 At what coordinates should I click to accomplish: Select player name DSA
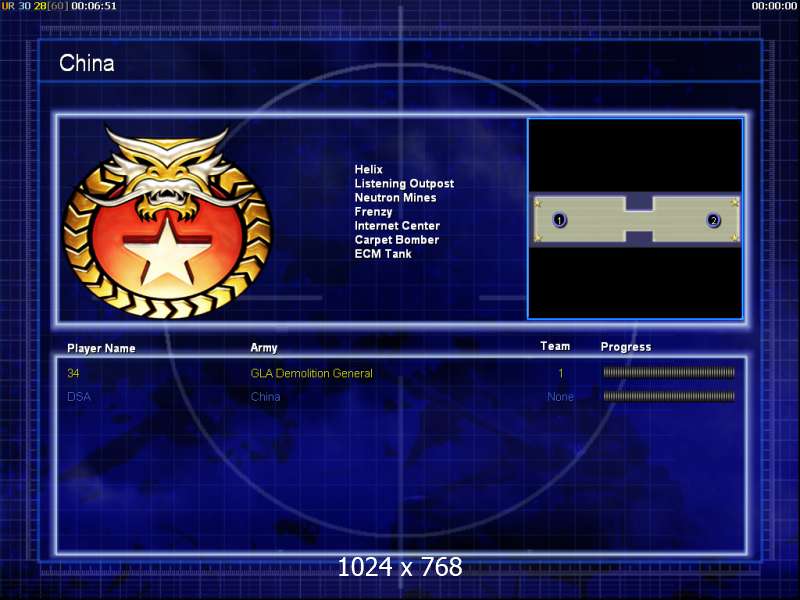pyautogui.click(x=79, y=396)
